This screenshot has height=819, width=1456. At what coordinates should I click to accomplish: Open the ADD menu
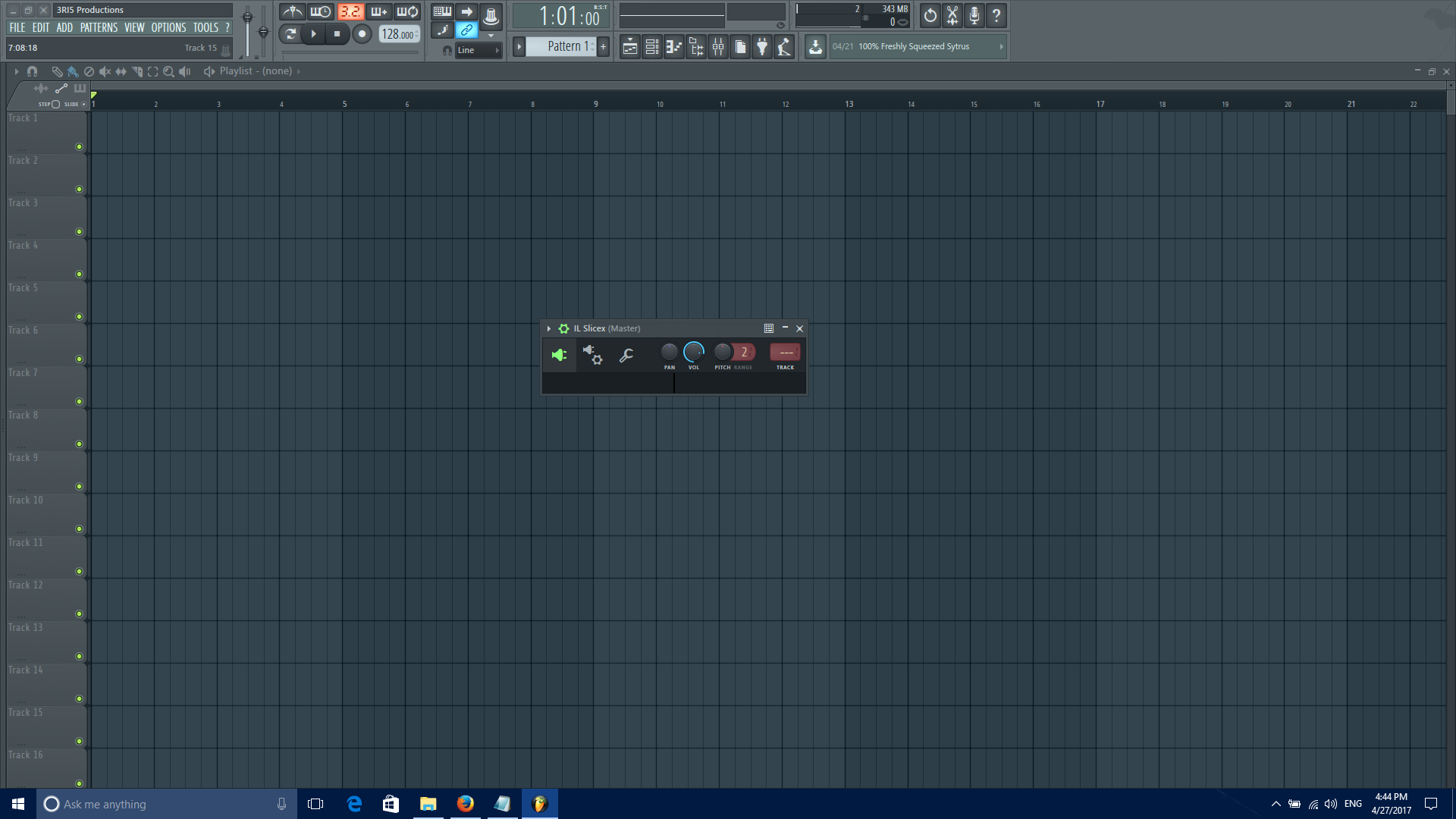[x=64, y=28]
